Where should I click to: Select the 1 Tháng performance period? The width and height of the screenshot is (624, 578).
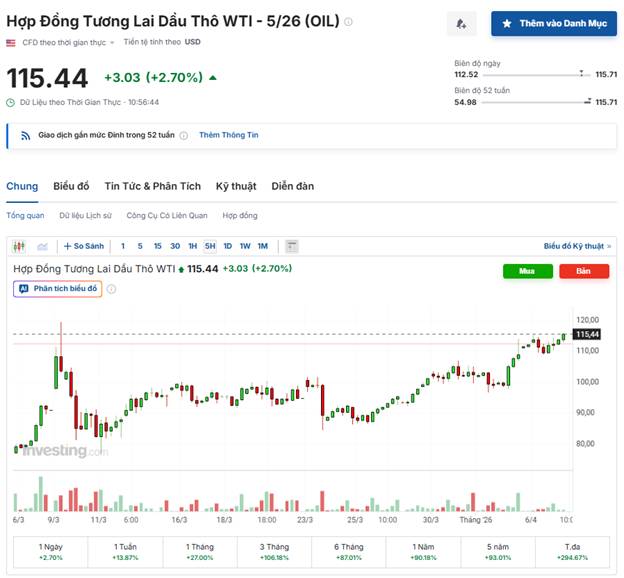click(200, 552)
